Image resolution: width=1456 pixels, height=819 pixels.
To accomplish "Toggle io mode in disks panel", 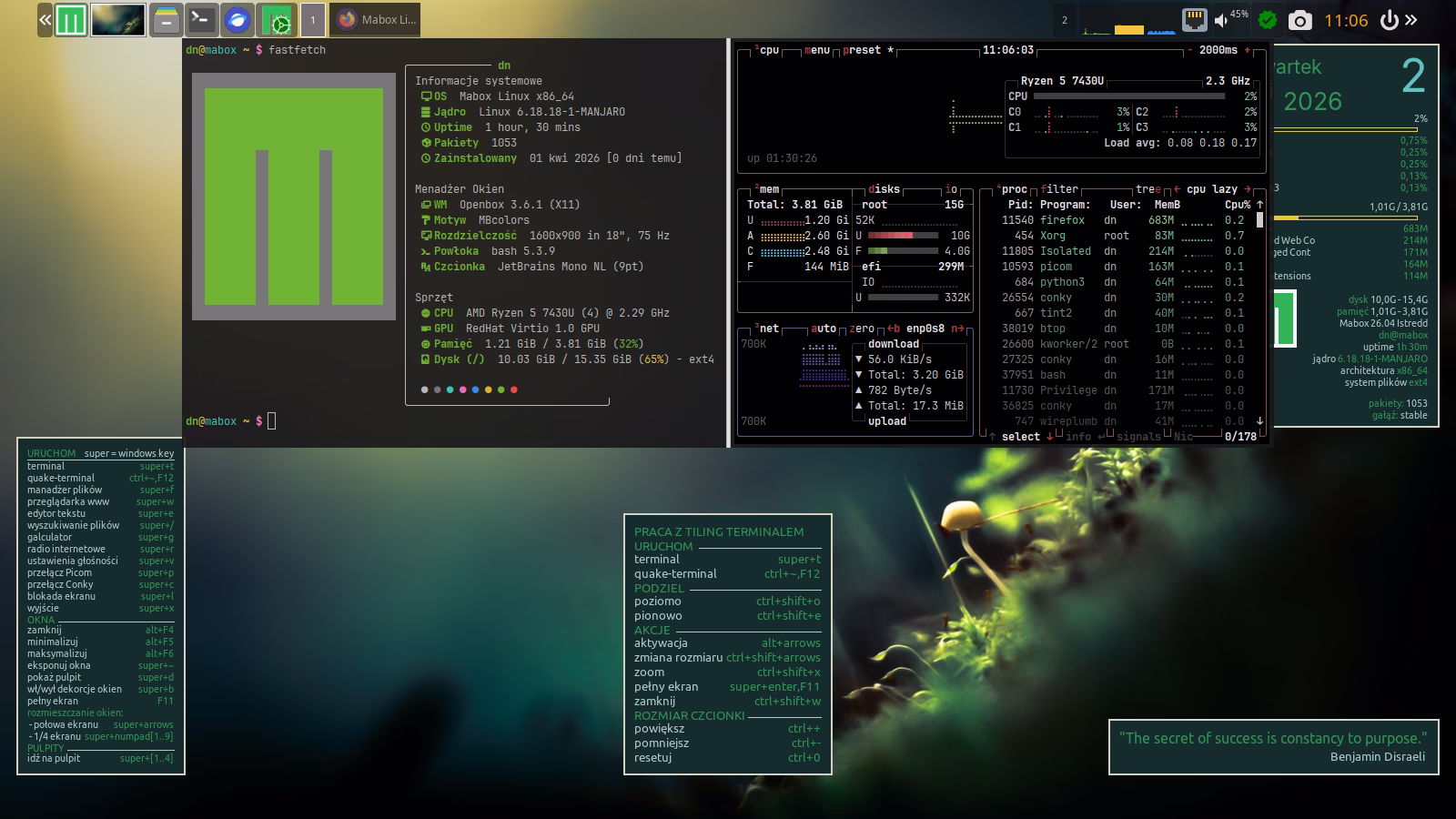I will (951, 189).
